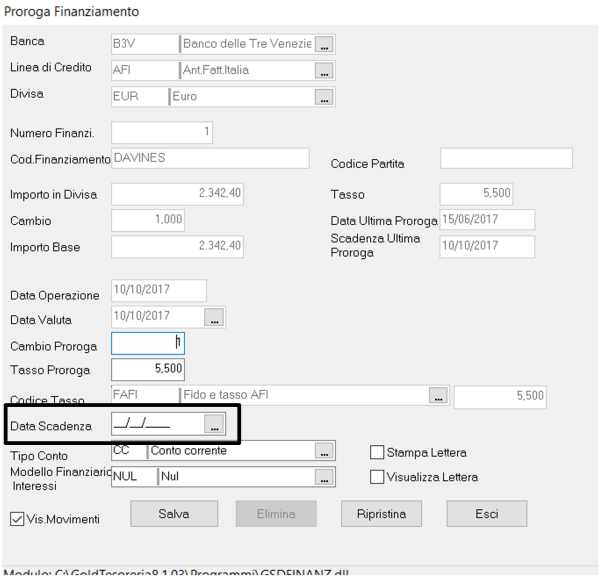The height and width of the screenshot is (577, 600).
Task: Open the Data Valuta date picker button
Action: pyautogui.click(x=213, y=317)
